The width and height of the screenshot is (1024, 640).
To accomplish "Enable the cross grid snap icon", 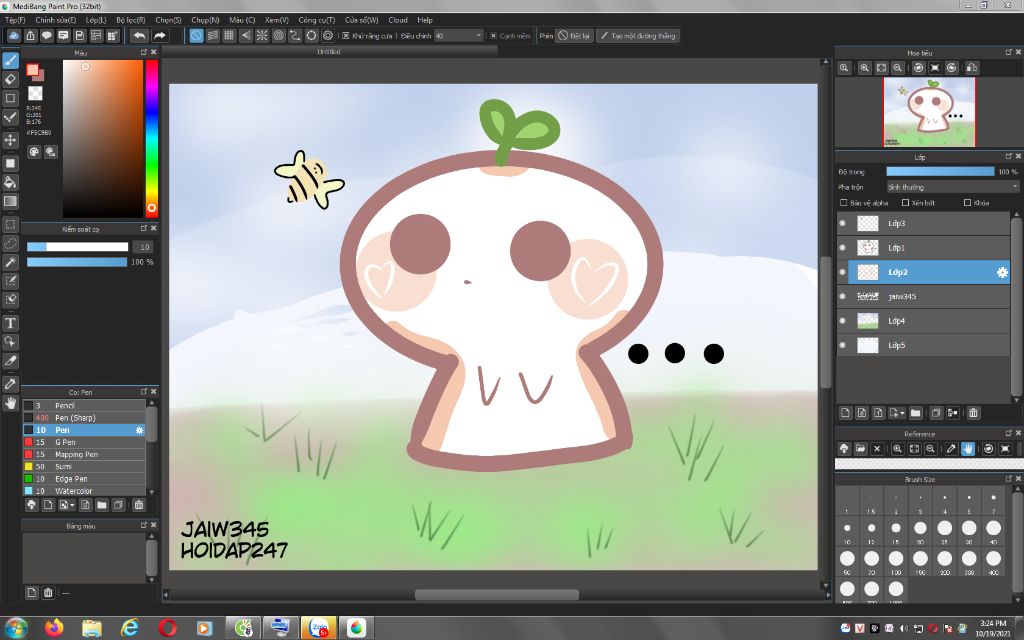I will [x=229, y=36].
